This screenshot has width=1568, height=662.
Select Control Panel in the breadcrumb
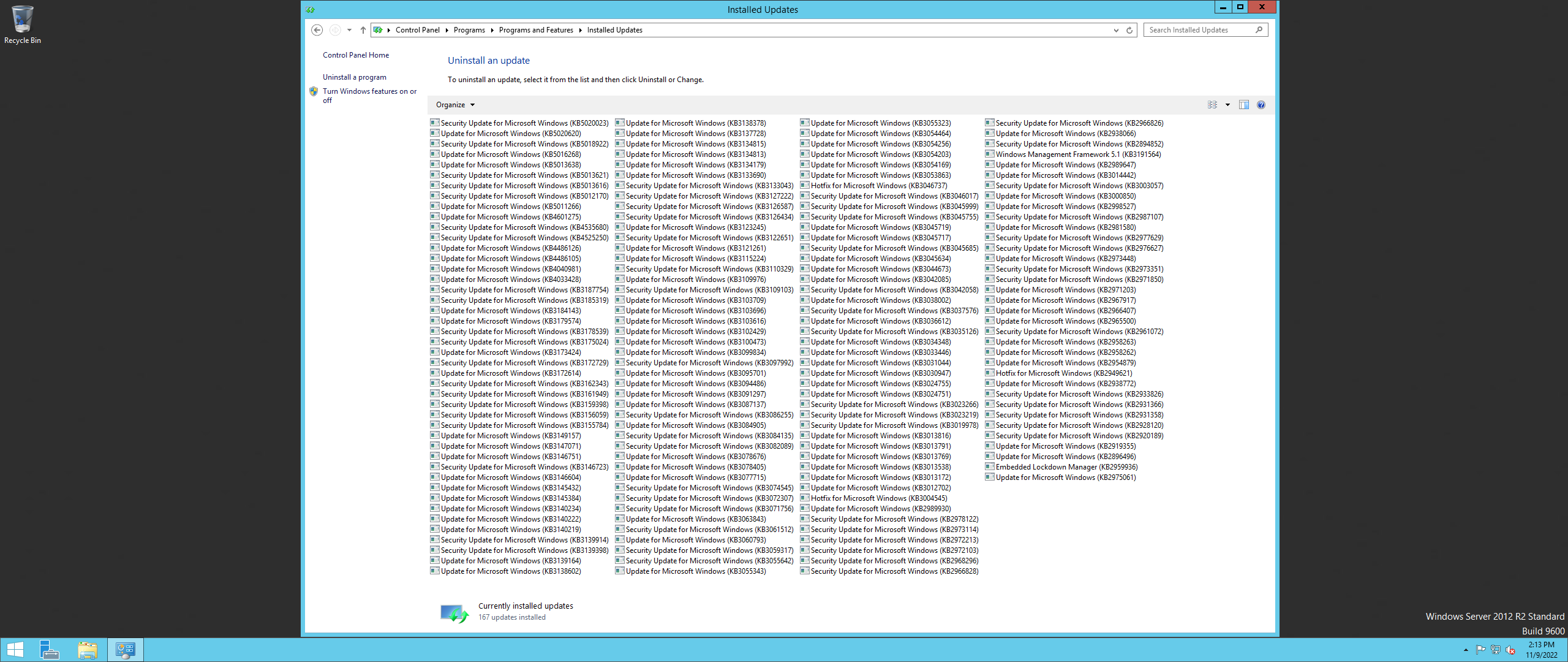(x=418, y=30)
